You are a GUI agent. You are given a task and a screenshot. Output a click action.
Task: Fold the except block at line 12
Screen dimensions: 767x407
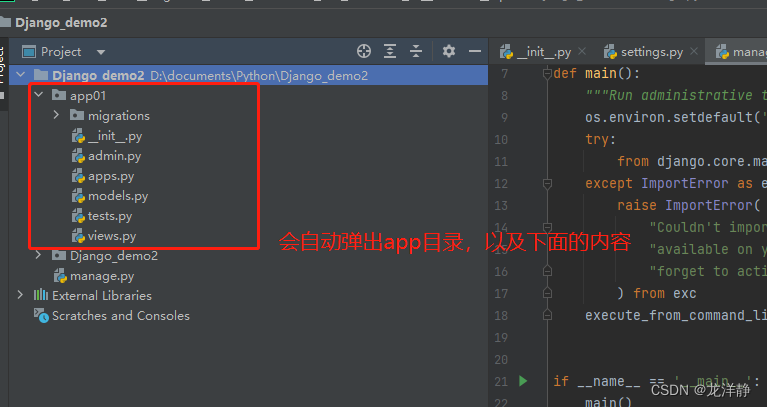coord(547,183)
